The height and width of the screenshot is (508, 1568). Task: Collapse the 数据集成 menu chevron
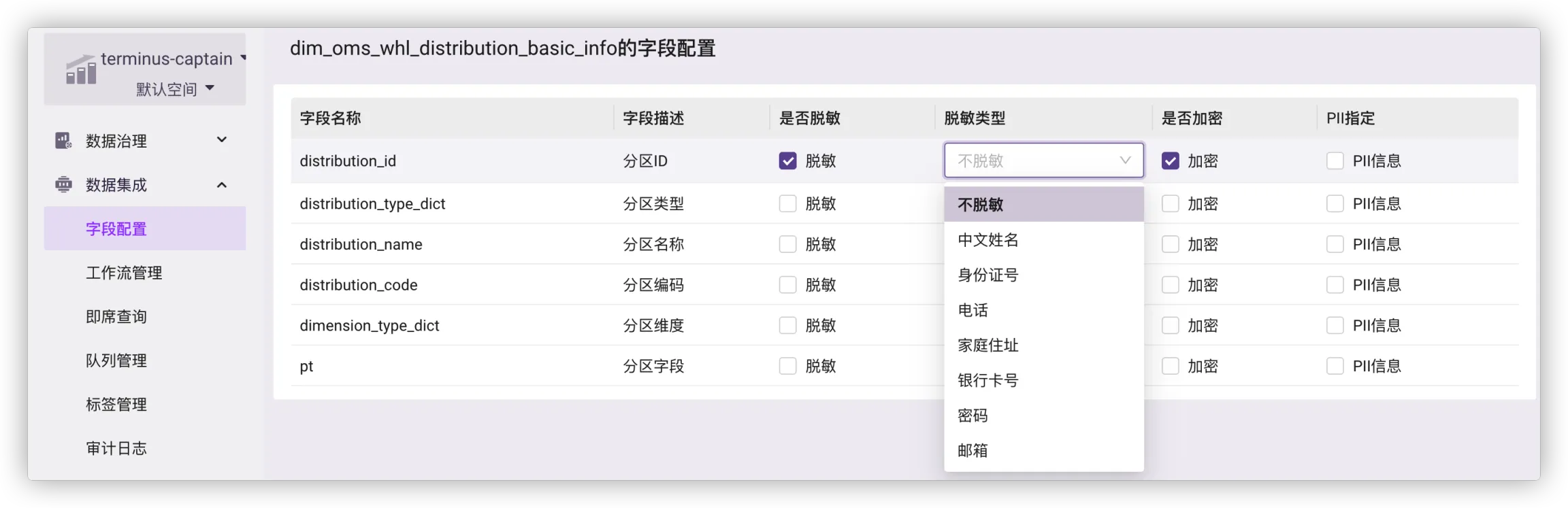pyautogui.click(x=221, y=185)
